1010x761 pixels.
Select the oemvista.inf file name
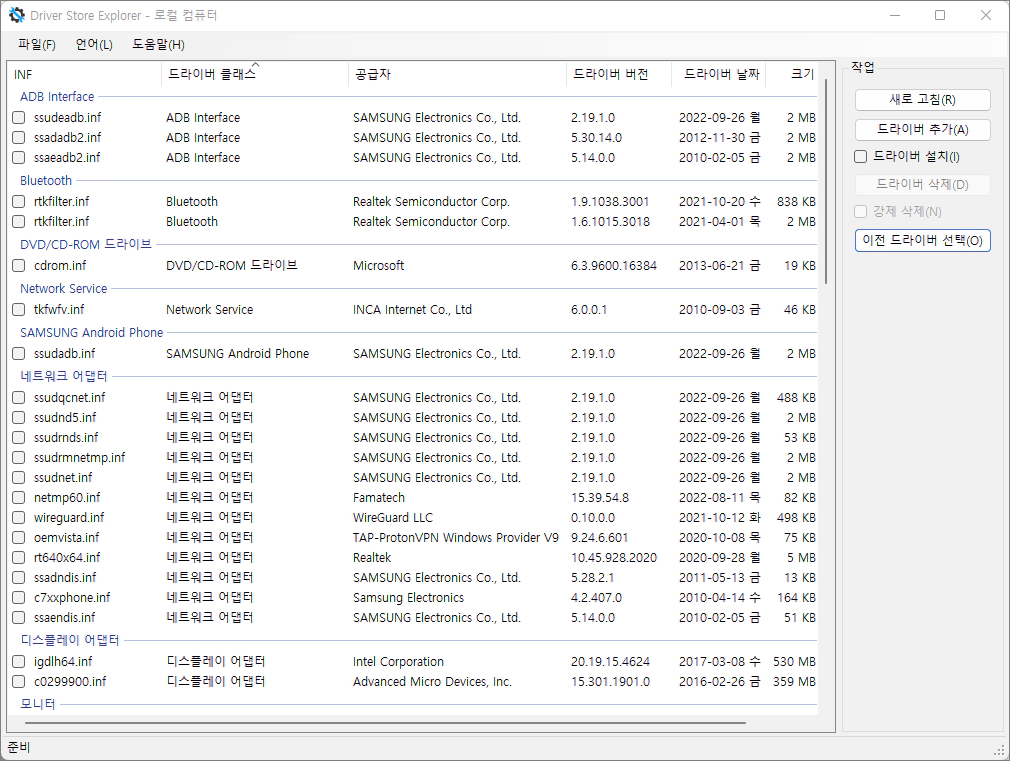[66, 537]
